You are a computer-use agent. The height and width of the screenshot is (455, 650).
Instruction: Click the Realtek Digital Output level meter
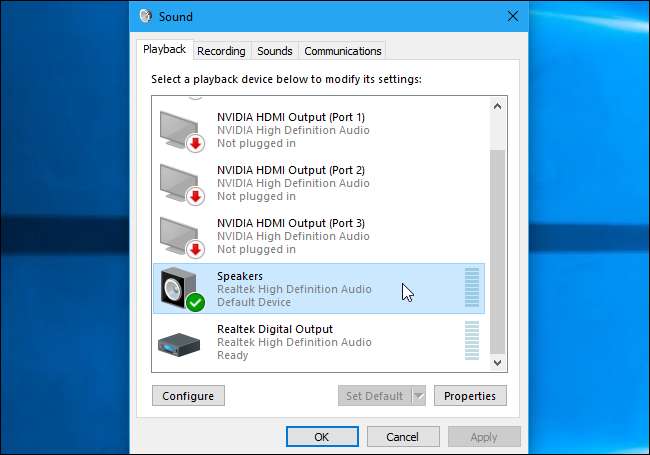coord(472,342)
